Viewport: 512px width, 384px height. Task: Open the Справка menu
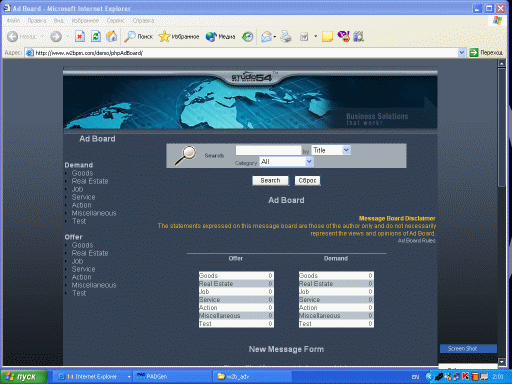143,21
